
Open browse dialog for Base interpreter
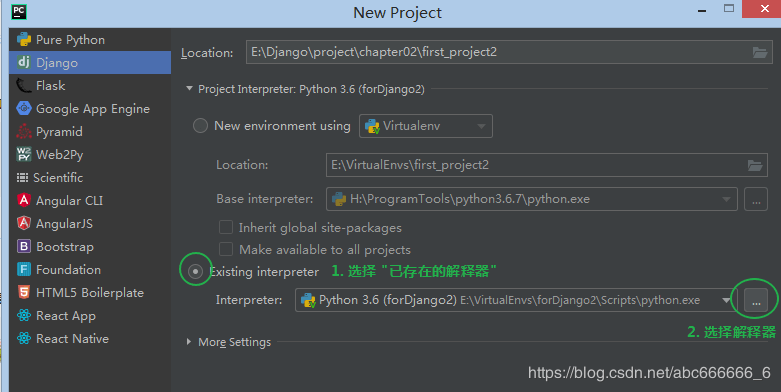[756, 199]
